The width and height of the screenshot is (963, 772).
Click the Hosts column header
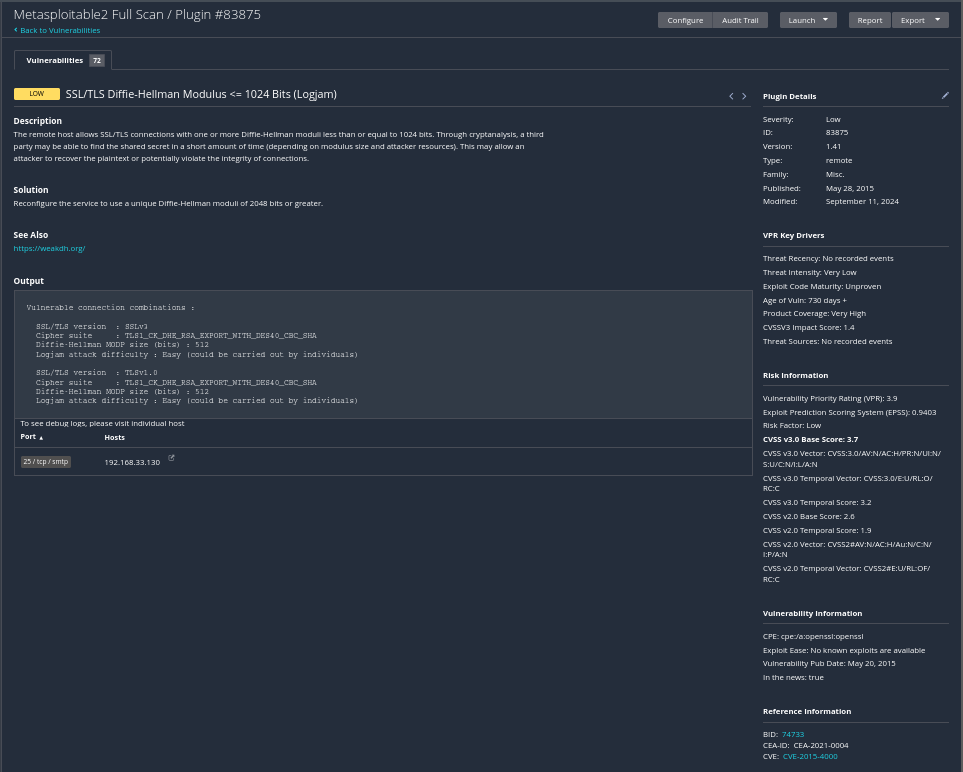tap(115, 437)
